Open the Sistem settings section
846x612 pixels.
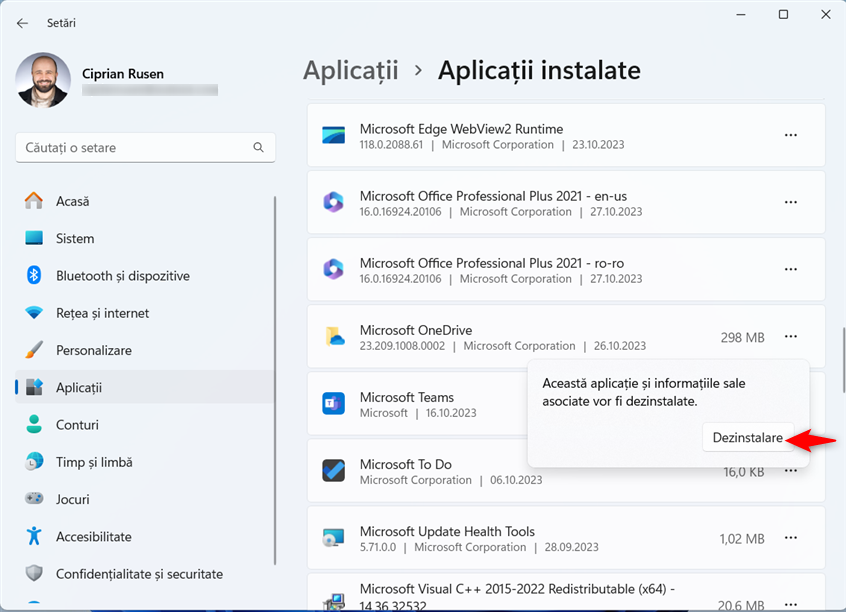(145, 239)
